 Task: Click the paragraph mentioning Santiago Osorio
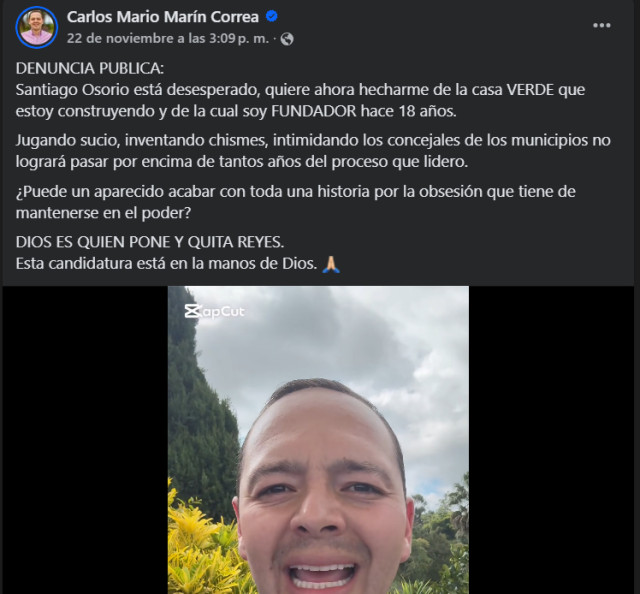click(x=300, y=100)
